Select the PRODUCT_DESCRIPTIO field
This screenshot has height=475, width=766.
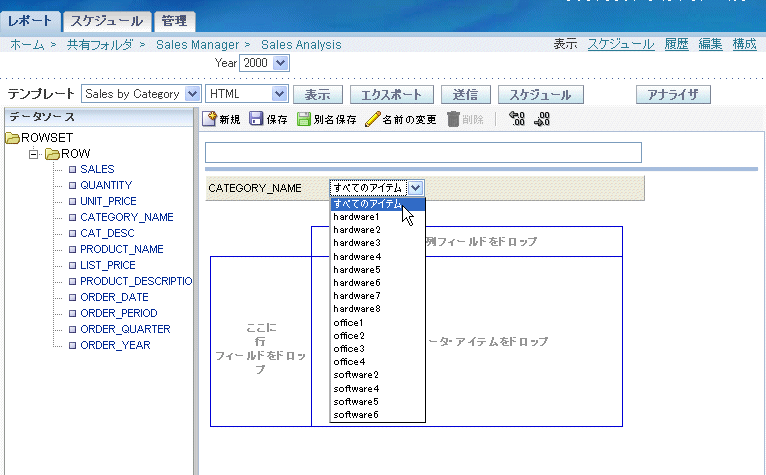(x=136, y=281)
